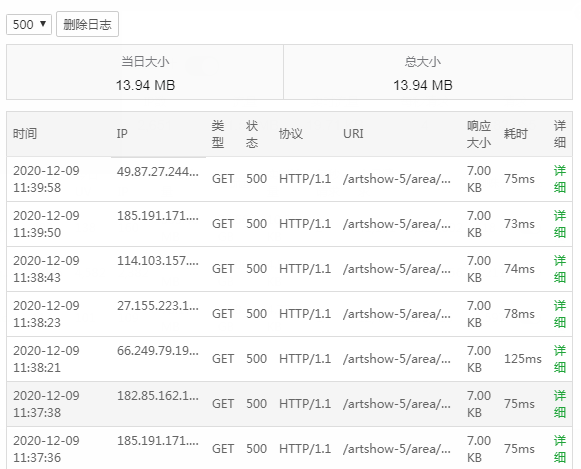Click the 删除日志 delete logs button
Image resolution: width=581 pixels, height=469 pixels.
[x=87, y=24]
